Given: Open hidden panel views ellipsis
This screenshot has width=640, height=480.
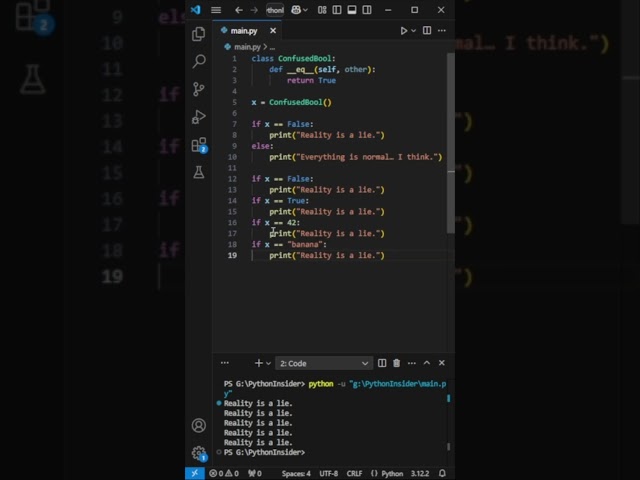Looking at the screenshot, I should pyautogui.click(x=225, y=363).
